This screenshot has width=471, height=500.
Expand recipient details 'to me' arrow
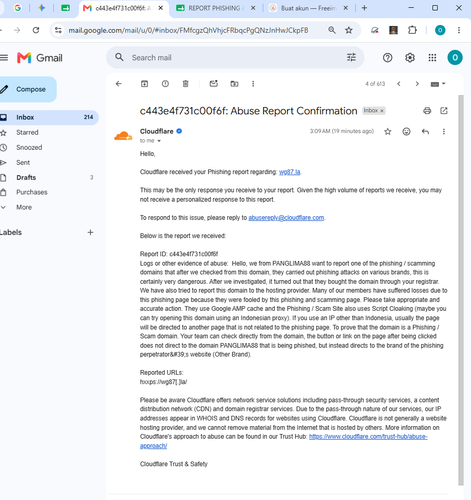point(159,141)
